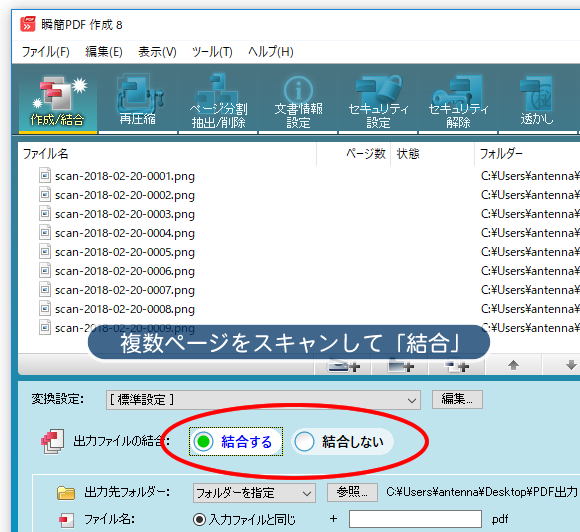Viewport: 580px width, 532px height.
Task: Click the 編集... button
Action: coord(457,399)
